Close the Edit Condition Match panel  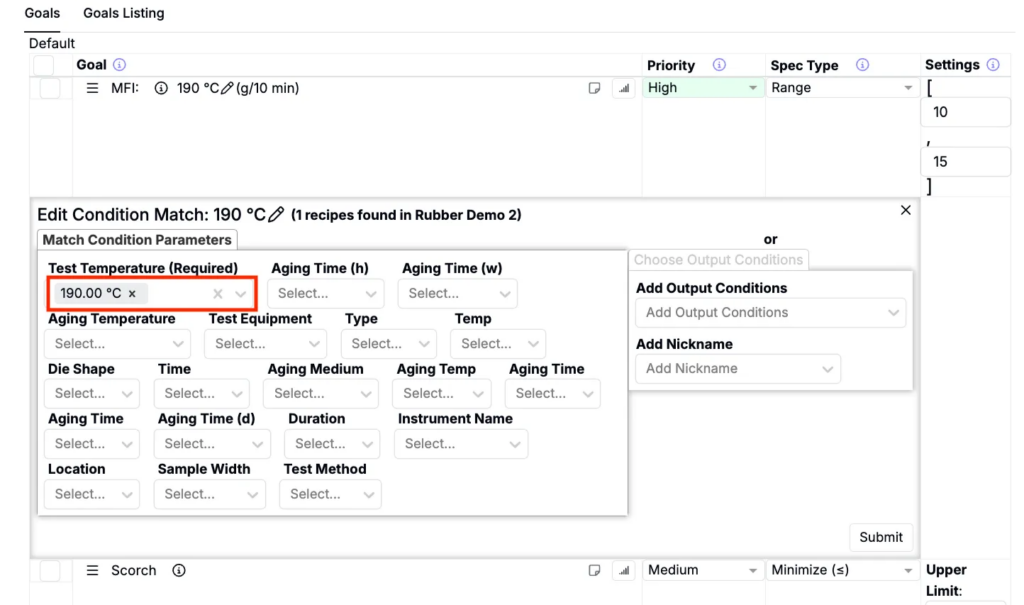[905, 210]
